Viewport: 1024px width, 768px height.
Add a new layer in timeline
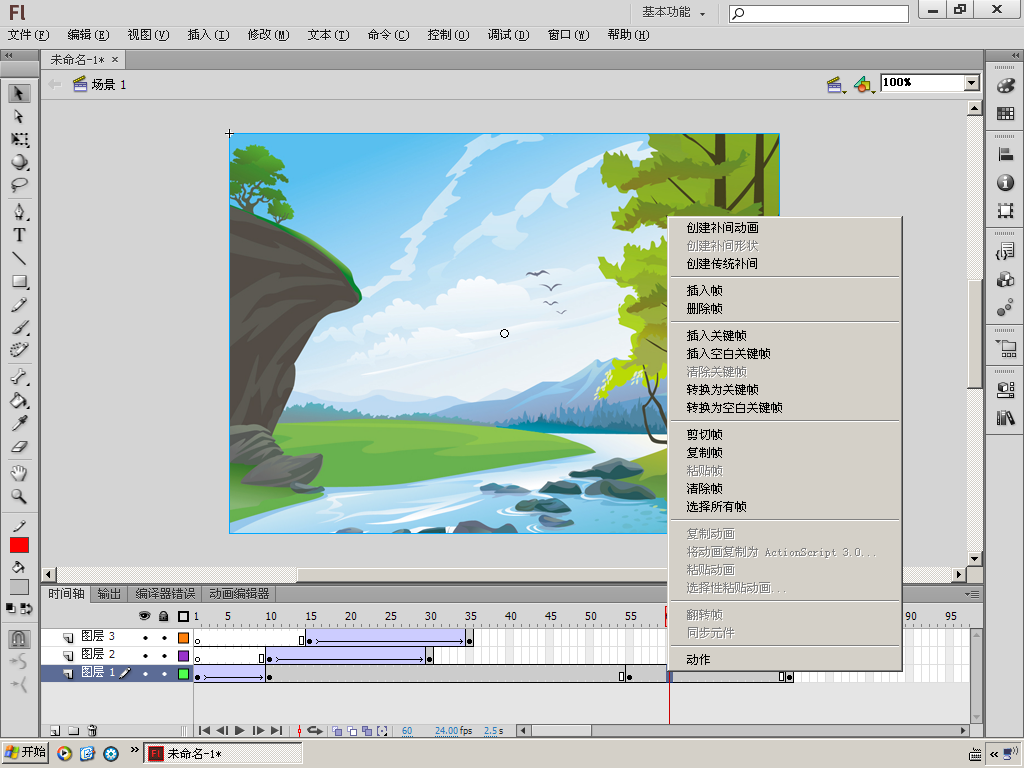point(56,731)
